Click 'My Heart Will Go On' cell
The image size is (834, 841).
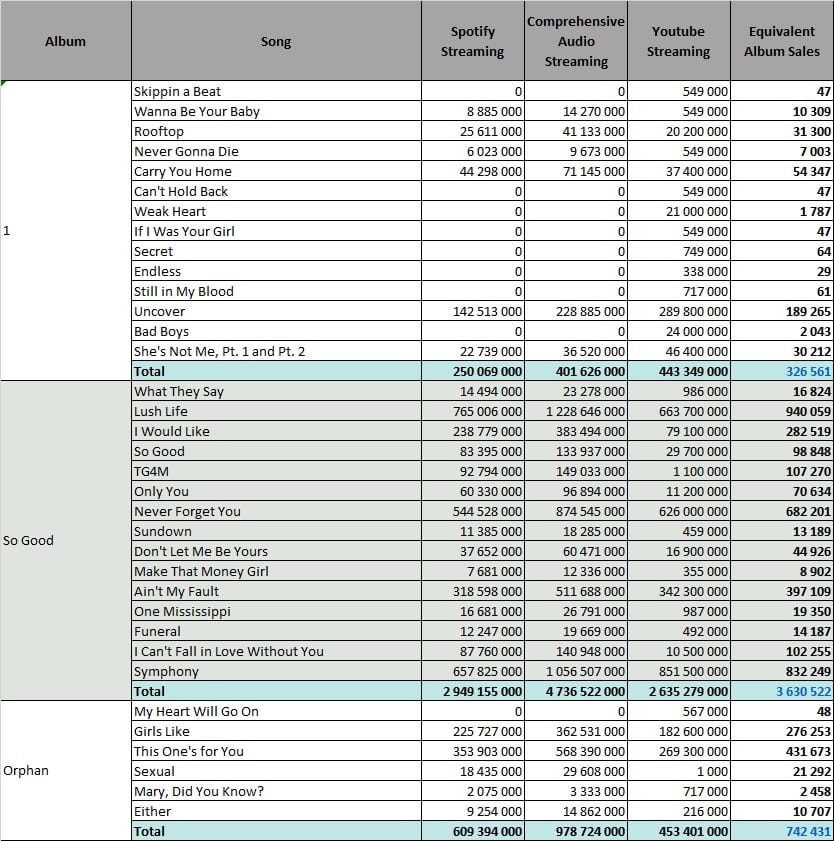click(276, 711)
